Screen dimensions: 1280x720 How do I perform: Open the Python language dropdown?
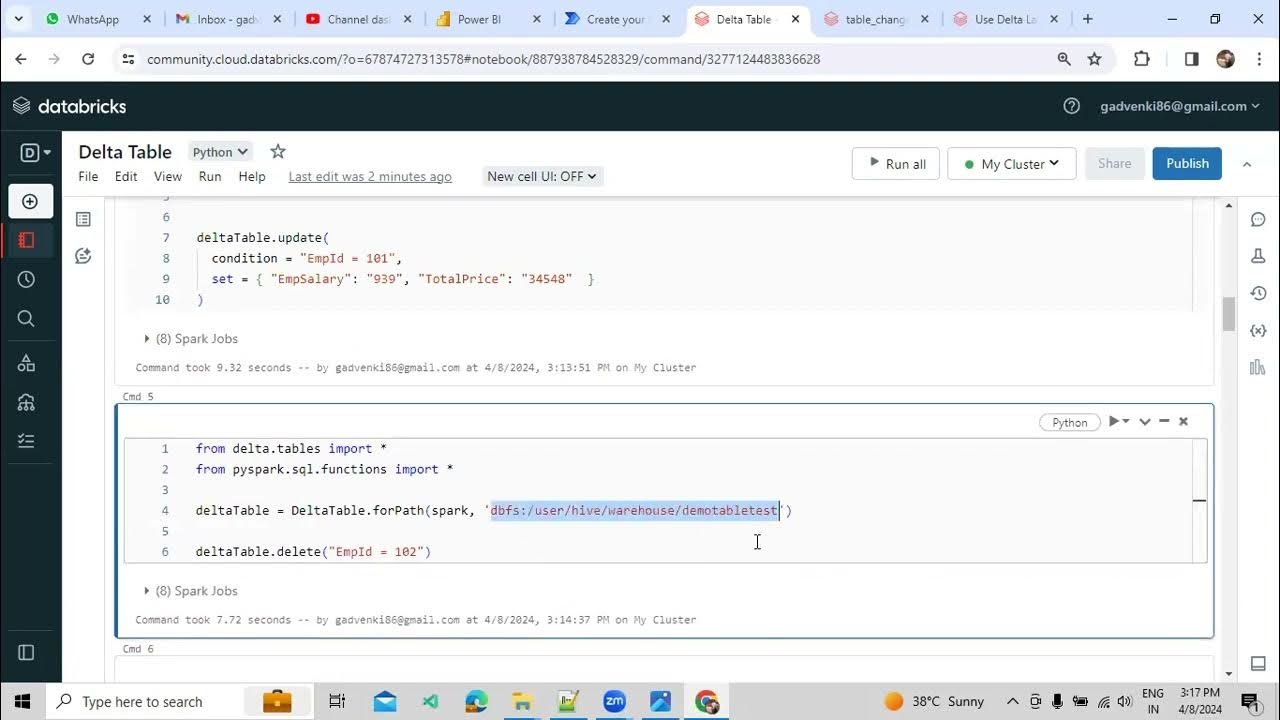point(220,152)
